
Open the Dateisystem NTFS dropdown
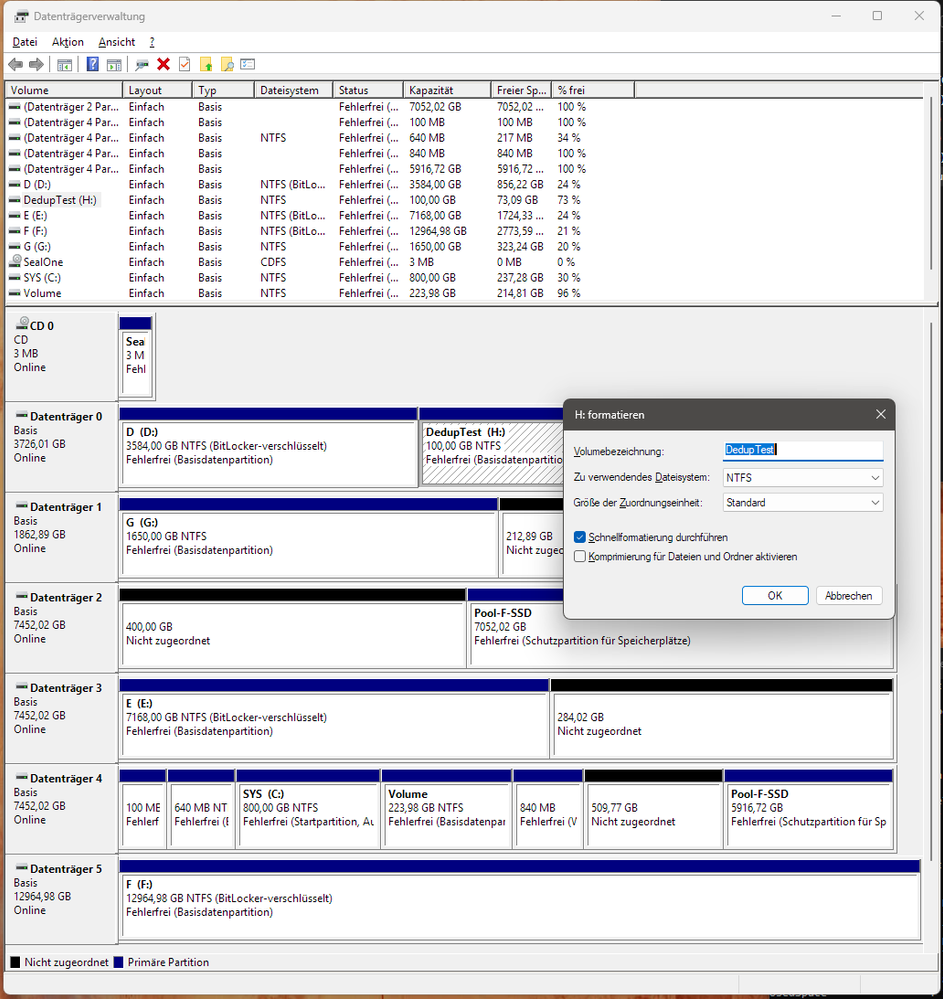click(x=803, y=477)
